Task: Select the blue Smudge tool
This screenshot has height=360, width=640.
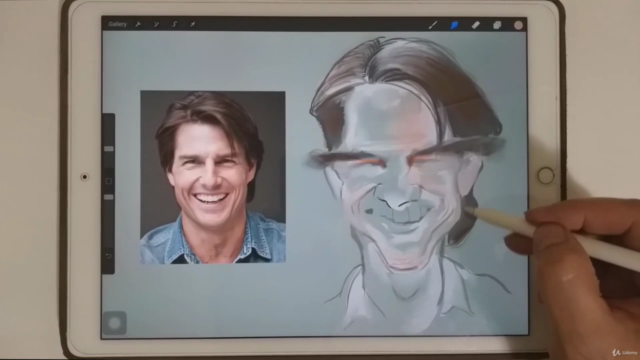Action: click(x=454, y=25)
